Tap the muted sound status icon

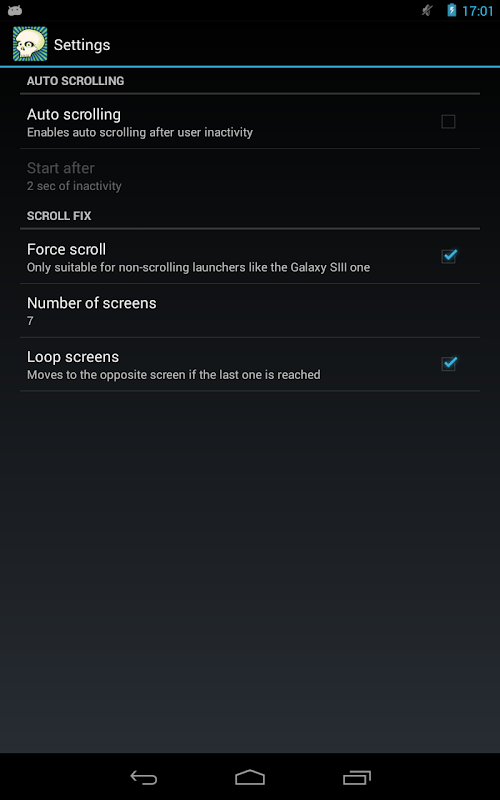(x=427, y=10)
